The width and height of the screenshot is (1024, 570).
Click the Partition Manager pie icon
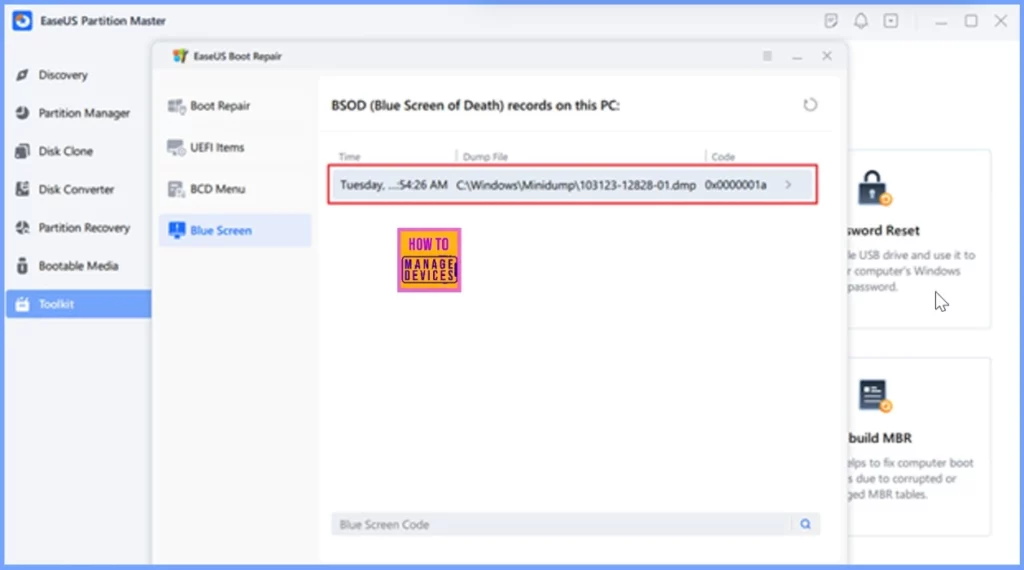22,113
